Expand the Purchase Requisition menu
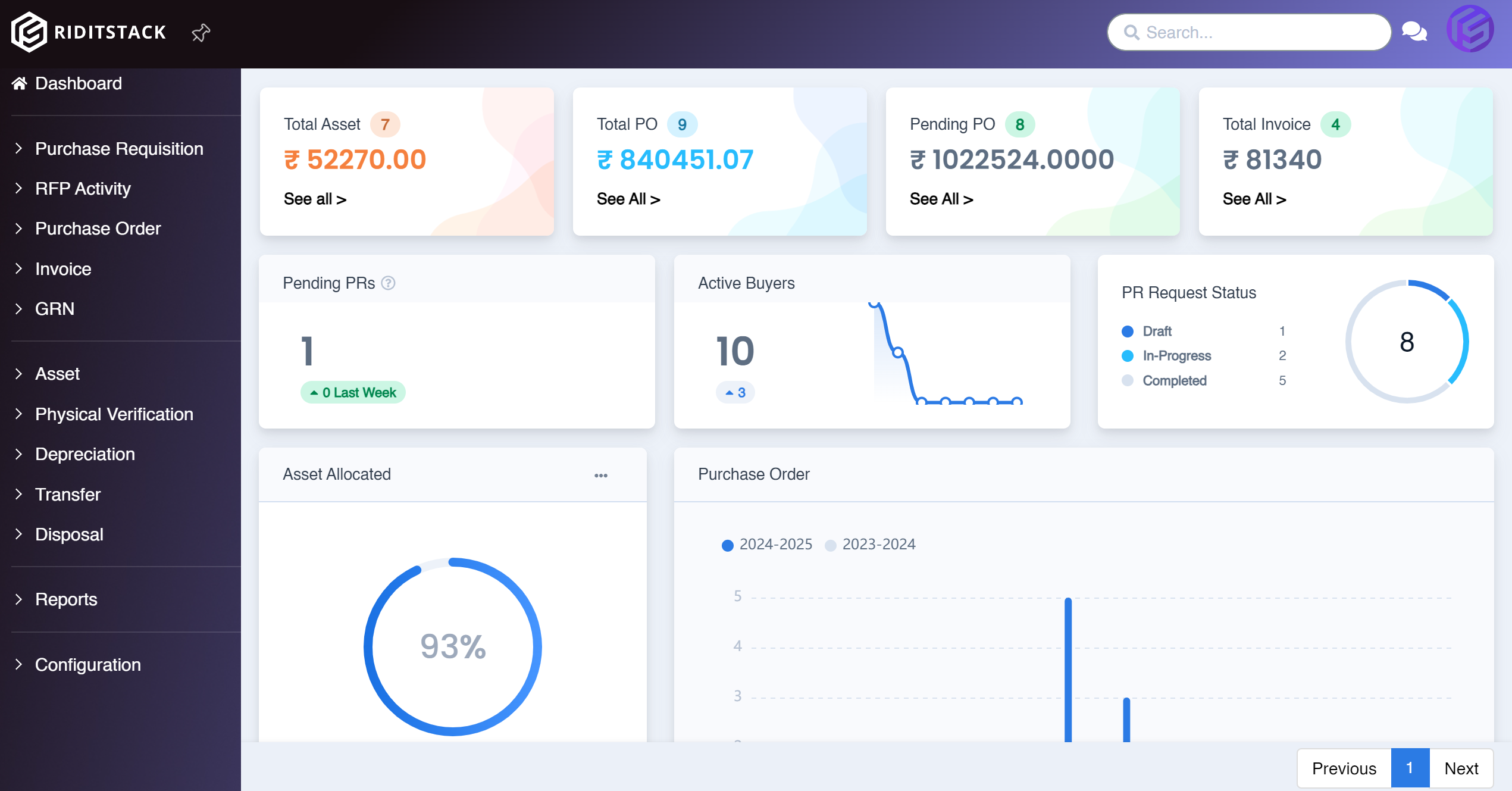Viewport: 1512px width, 791px height. (x=119, y=149)
